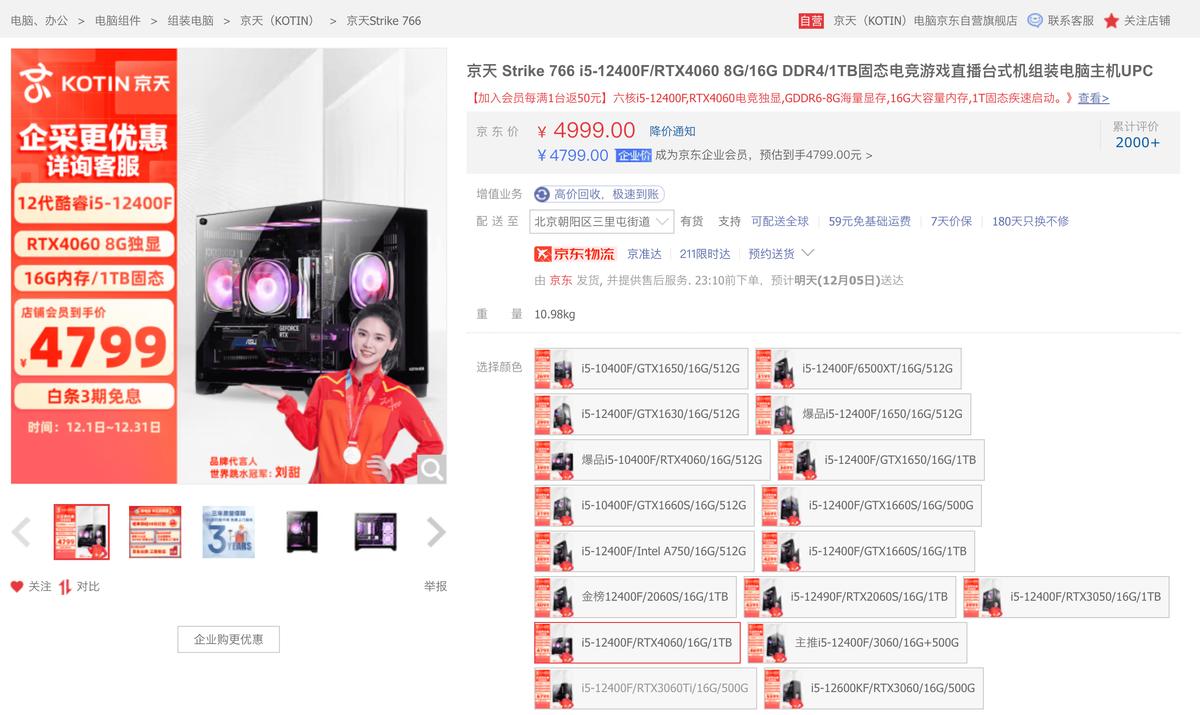1200x715 pixels.
Task: Choose option 爆品i5-12400F/1650/16G/512G
Action: coord(862,414)
